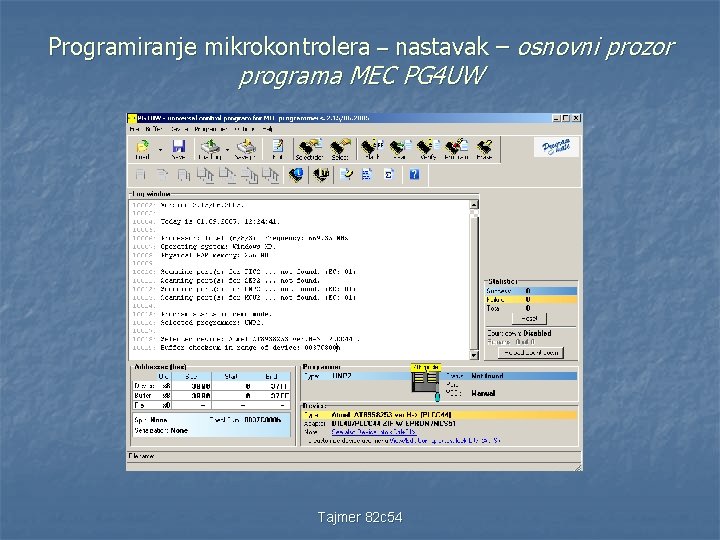The image size is (720, 540).
Task: Click the Reset button in Statistics
Action: pyautogui.click(x=529, y=318)
